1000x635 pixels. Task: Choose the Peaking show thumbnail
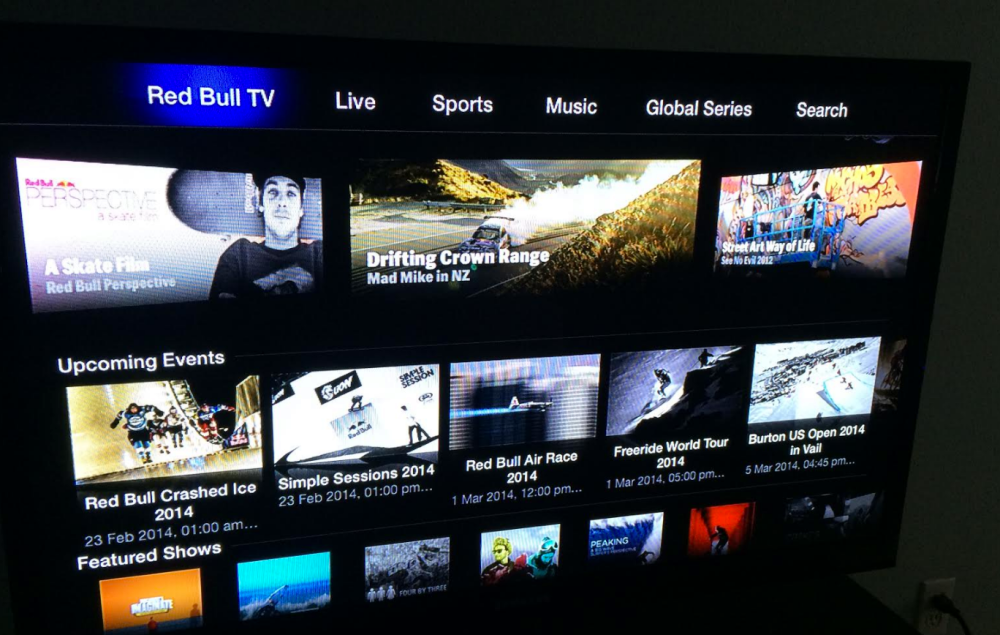[625, 540]
